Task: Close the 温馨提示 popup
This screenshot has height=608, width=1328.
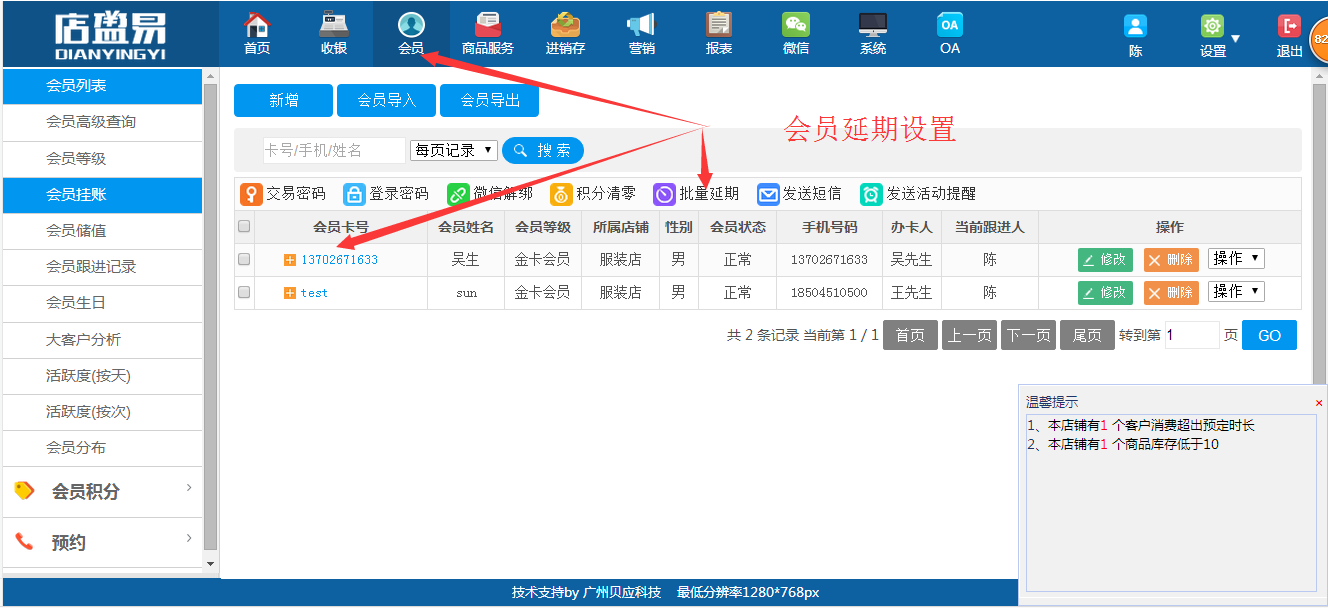Action: point(1318,402)
